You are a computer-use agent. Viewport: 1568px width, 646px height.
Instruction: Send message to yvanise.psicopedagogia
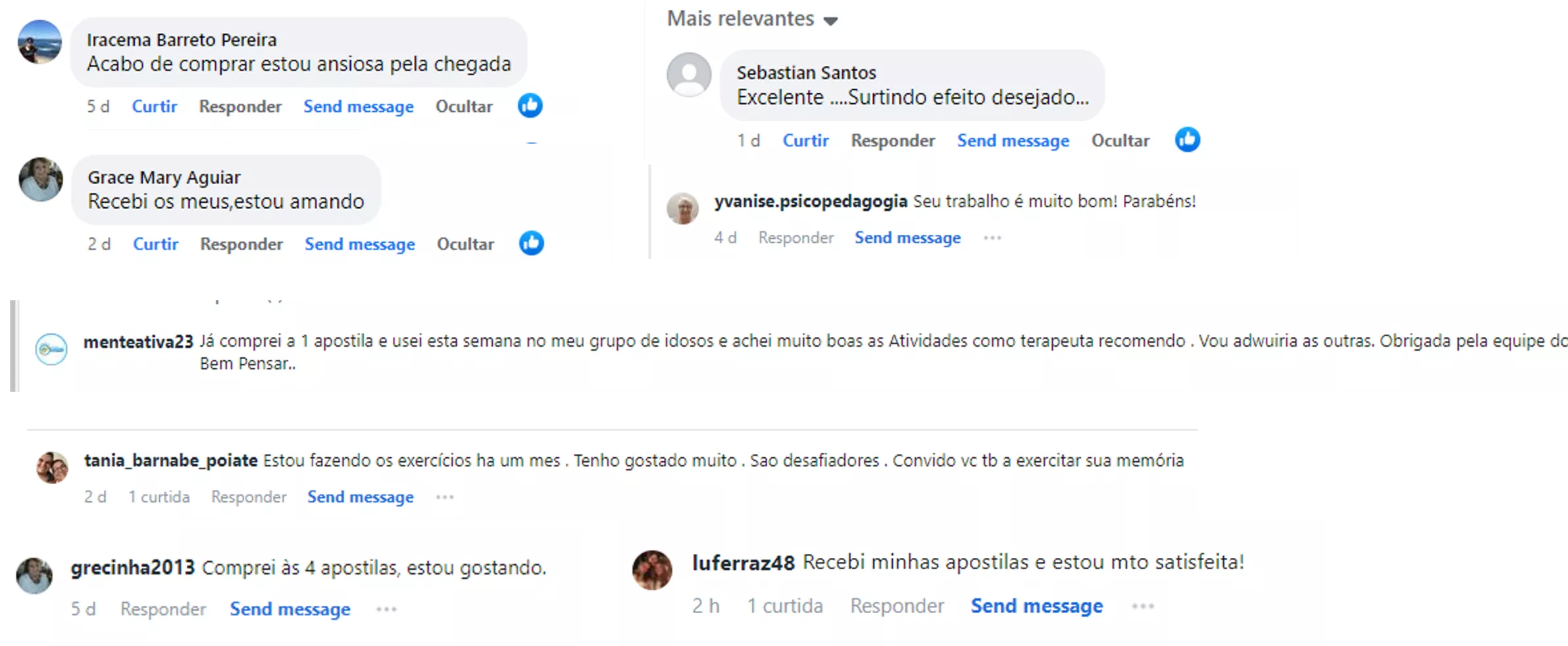[907, 237]
